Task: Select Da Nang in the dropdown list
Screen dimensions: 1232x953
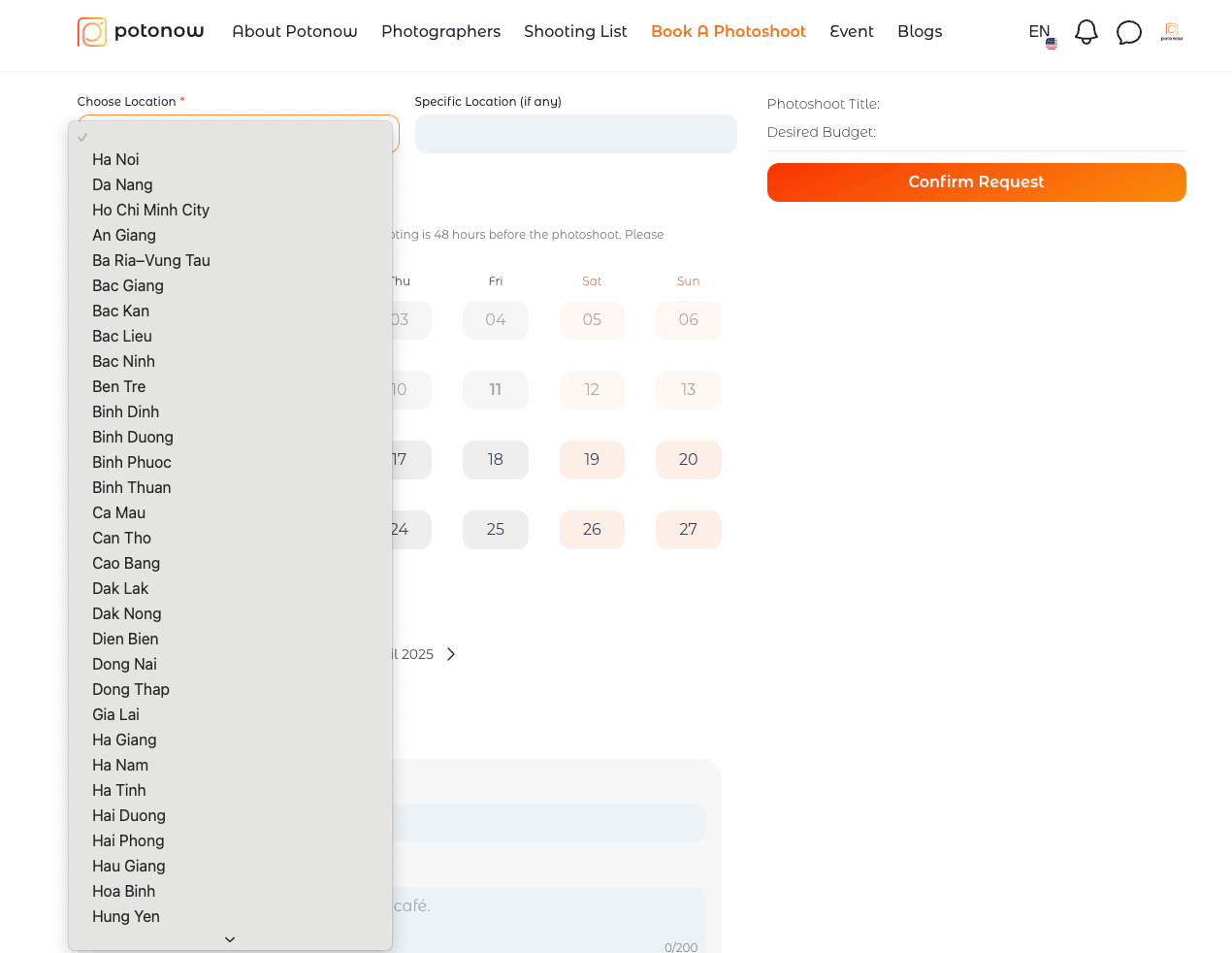Action: pyautogui.click(x=122, y=184)
